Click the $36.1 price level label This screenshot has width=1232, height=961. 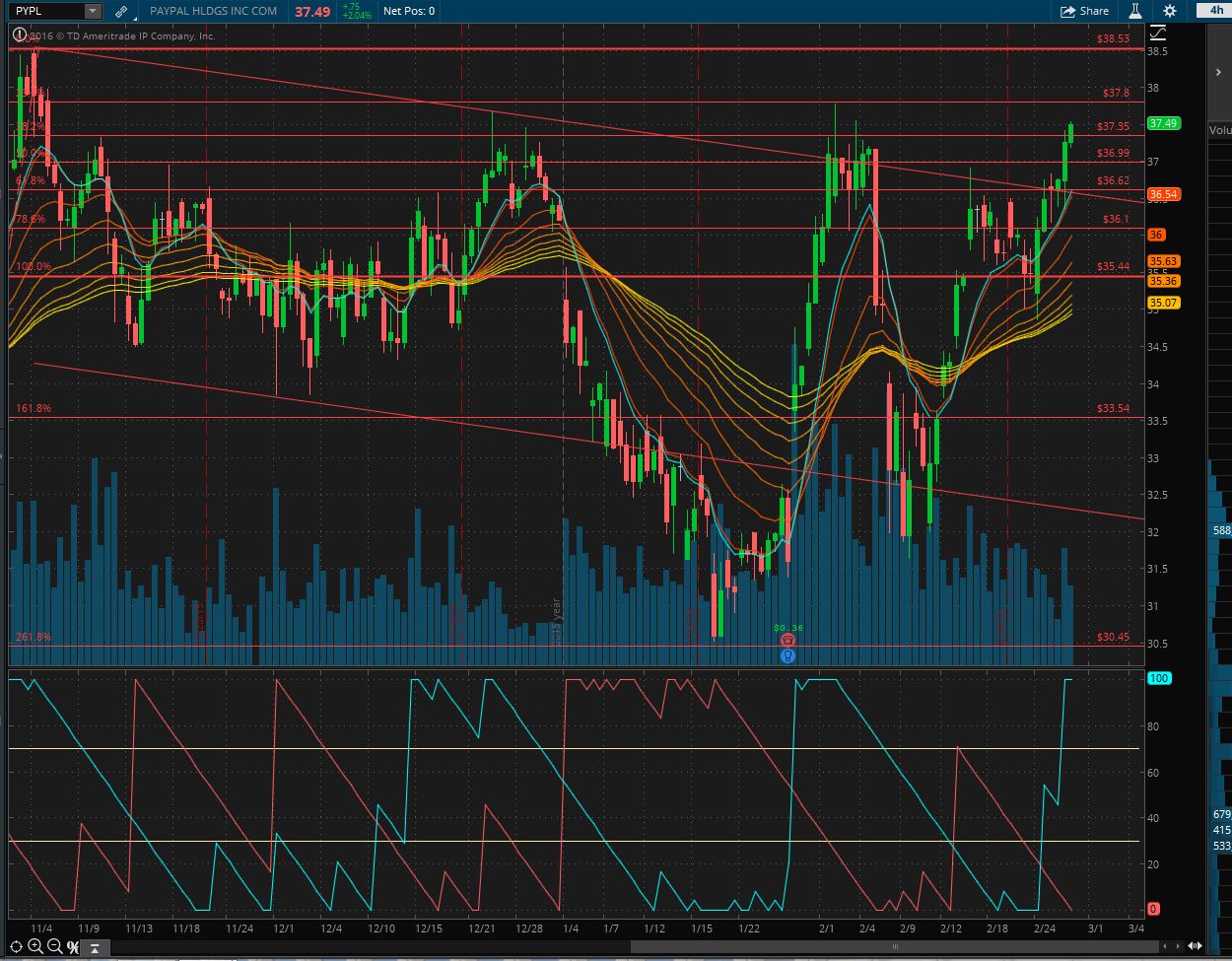(1116, 219)
